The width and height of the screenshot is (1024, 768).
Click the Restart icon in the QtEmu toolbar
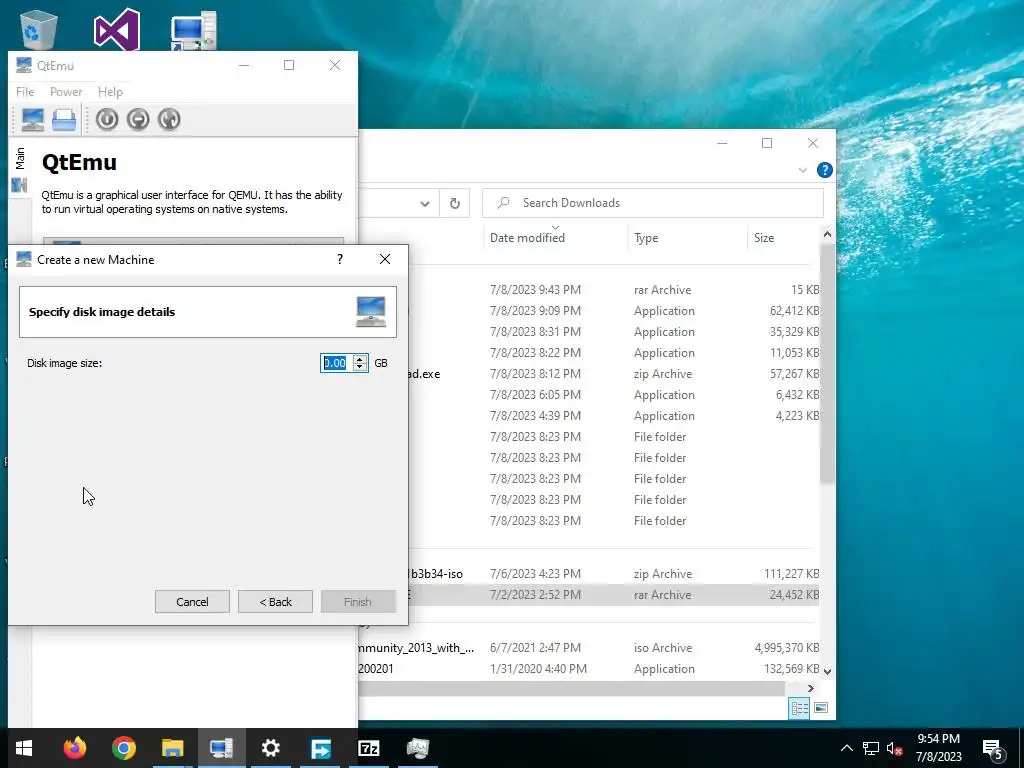168,120
